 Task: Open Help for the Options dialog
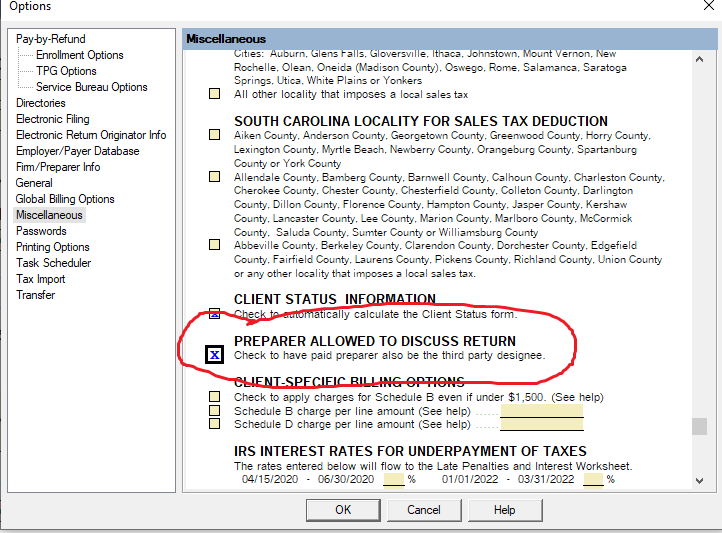point(505,510)
